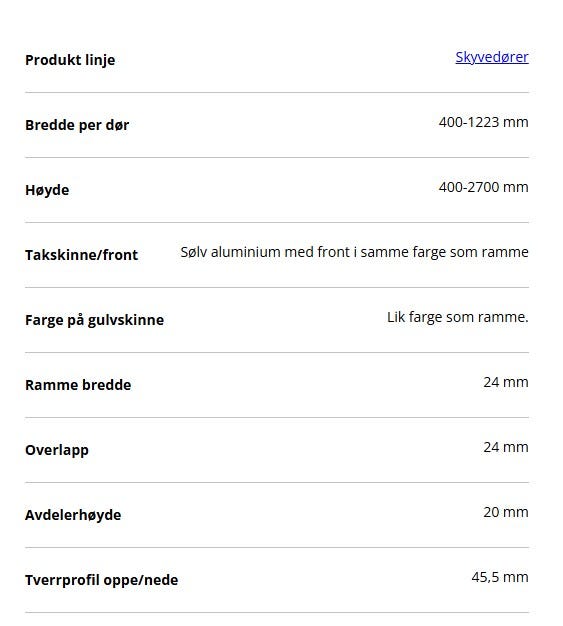This screenshot has width=563, height=626.
Task: Click the 400-1223 mm width value
Action: [484, 122]
